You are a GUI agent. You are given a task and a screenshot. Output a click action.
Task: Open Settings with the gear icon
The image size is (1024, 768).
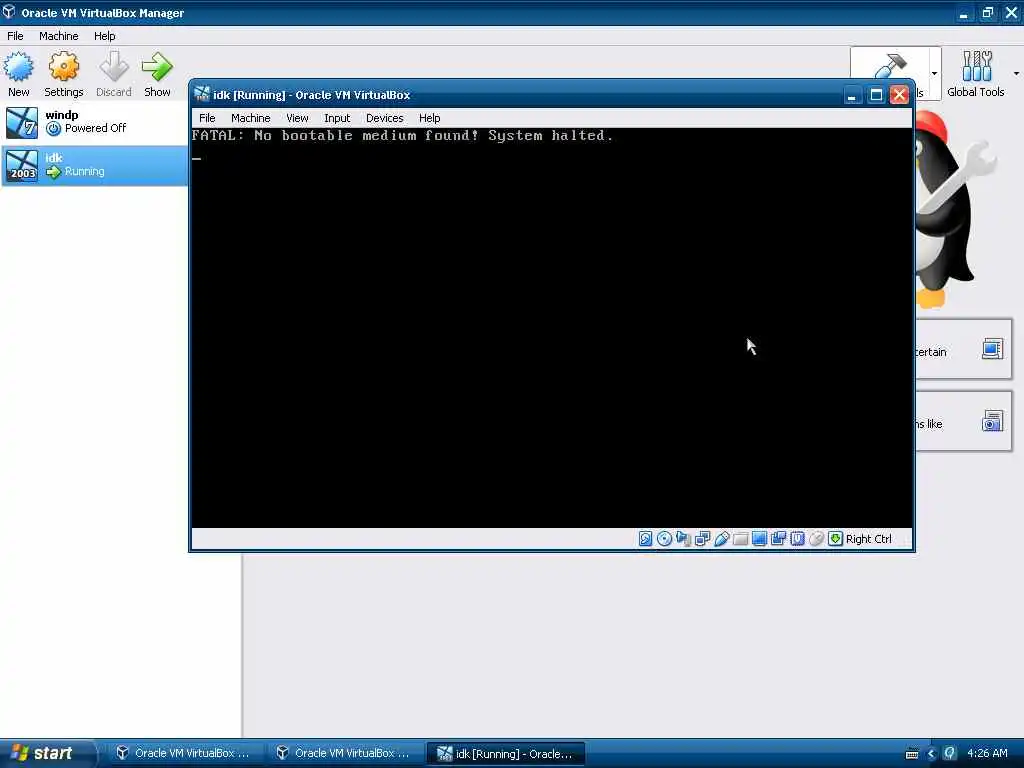point(63,67)
